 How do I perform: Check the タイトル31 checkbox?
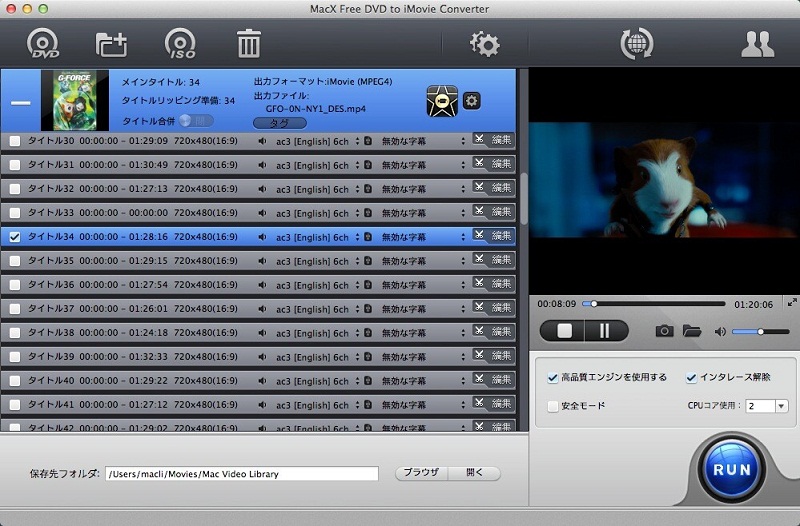coord(15,165)
